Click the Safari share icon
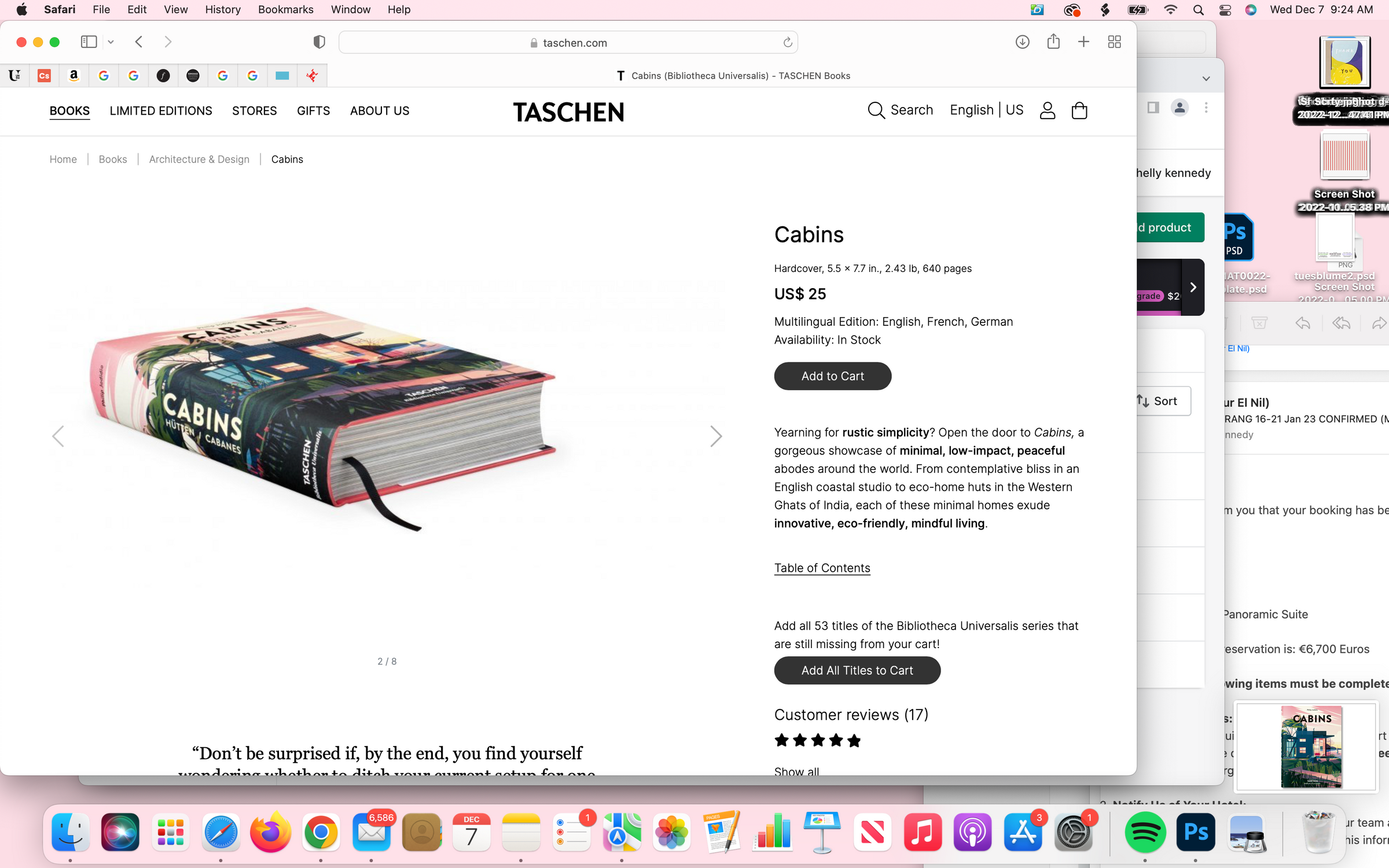The height and width of the screenshot is (868, 1389). point(1053,42)
